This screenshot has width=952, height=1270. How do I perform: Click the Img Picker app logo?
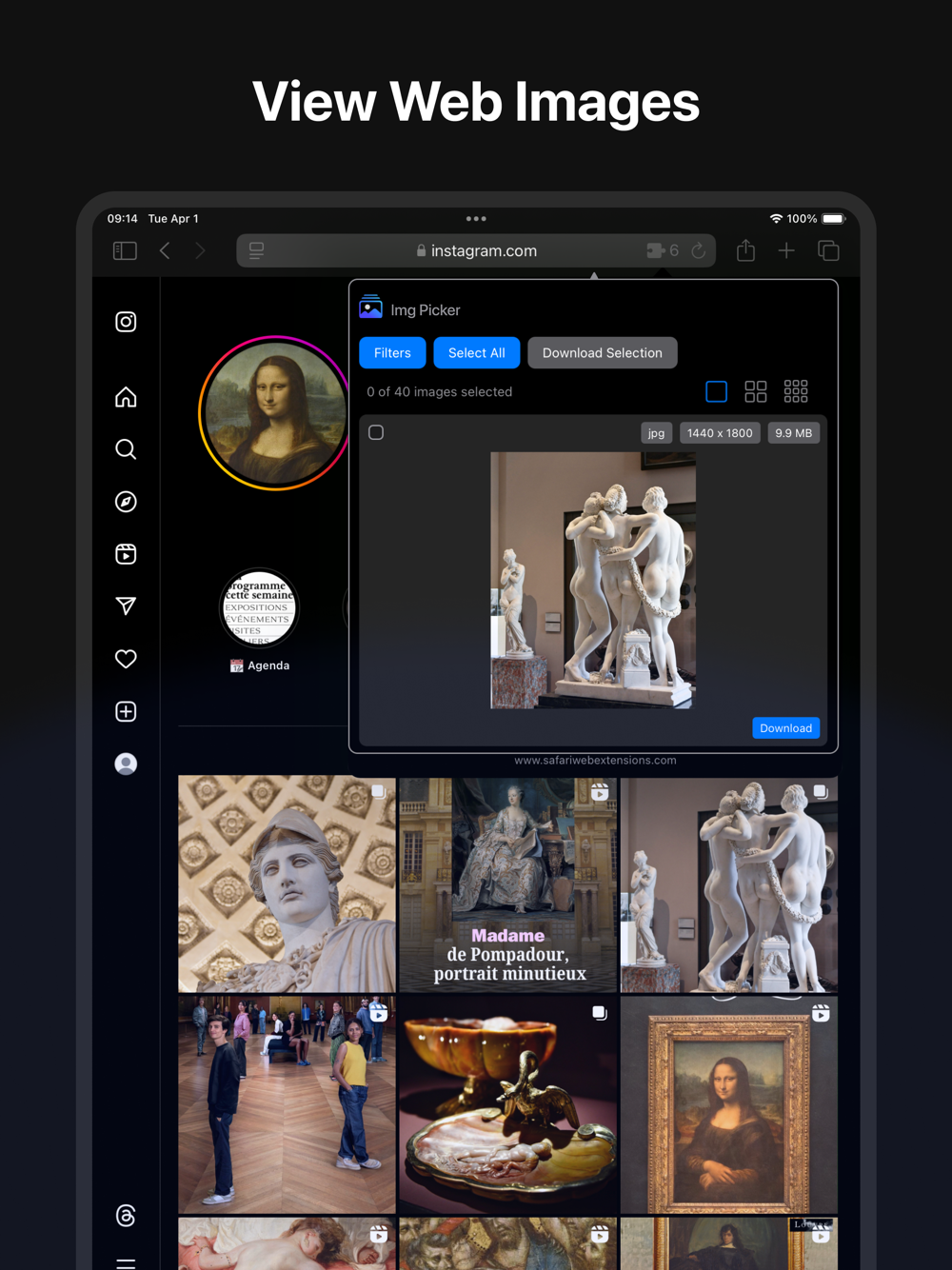pyautogui.click(x=370, y=308)
